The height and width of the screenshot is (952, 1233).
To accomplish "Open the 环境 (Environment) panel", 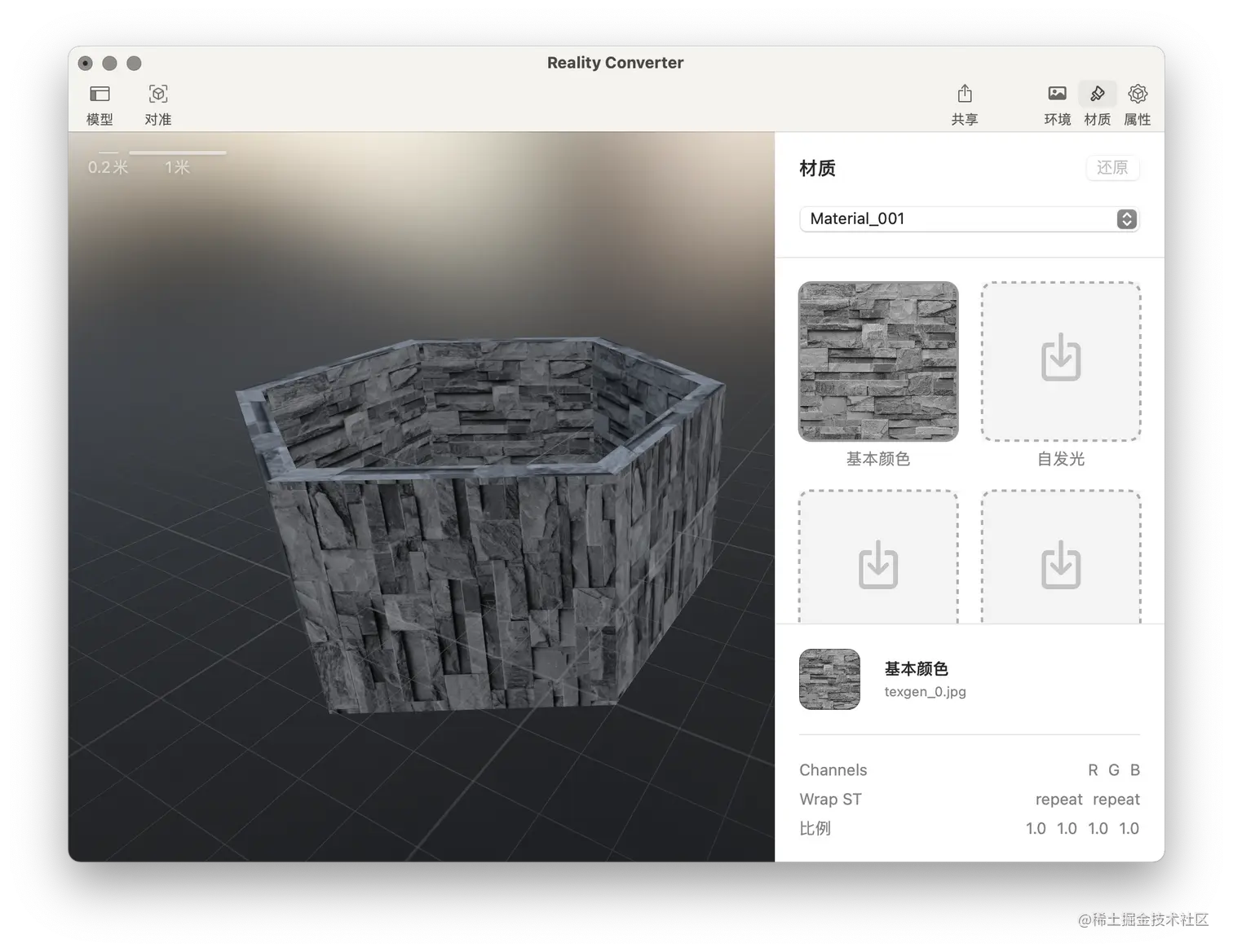I will pyautogui.click(x=1057, y=104).
